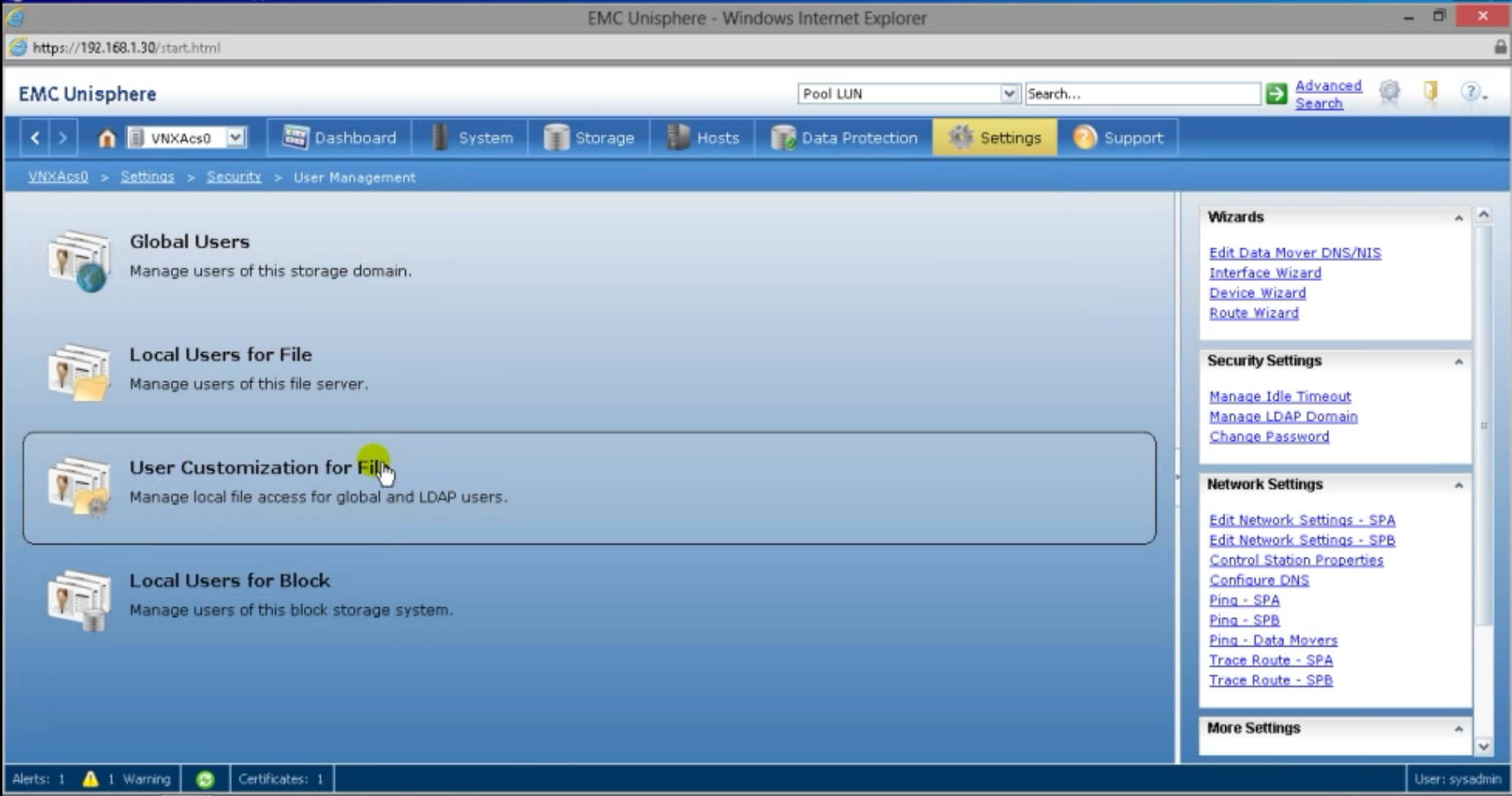Open Local Users for File heading

coord(221,354)
